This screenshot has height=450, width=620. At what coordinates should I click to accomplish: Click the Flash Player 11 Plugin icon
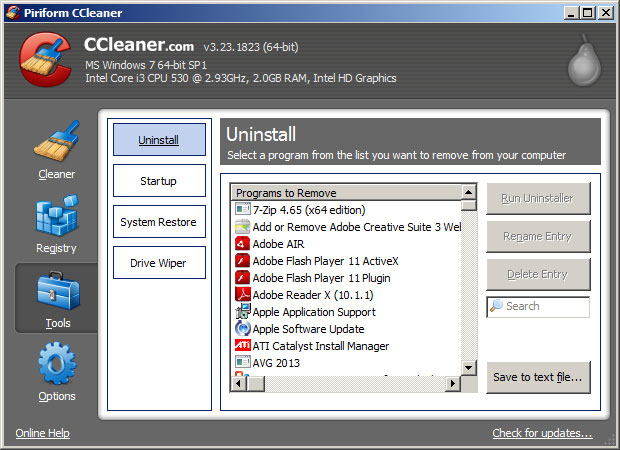[x=242, y=277]
